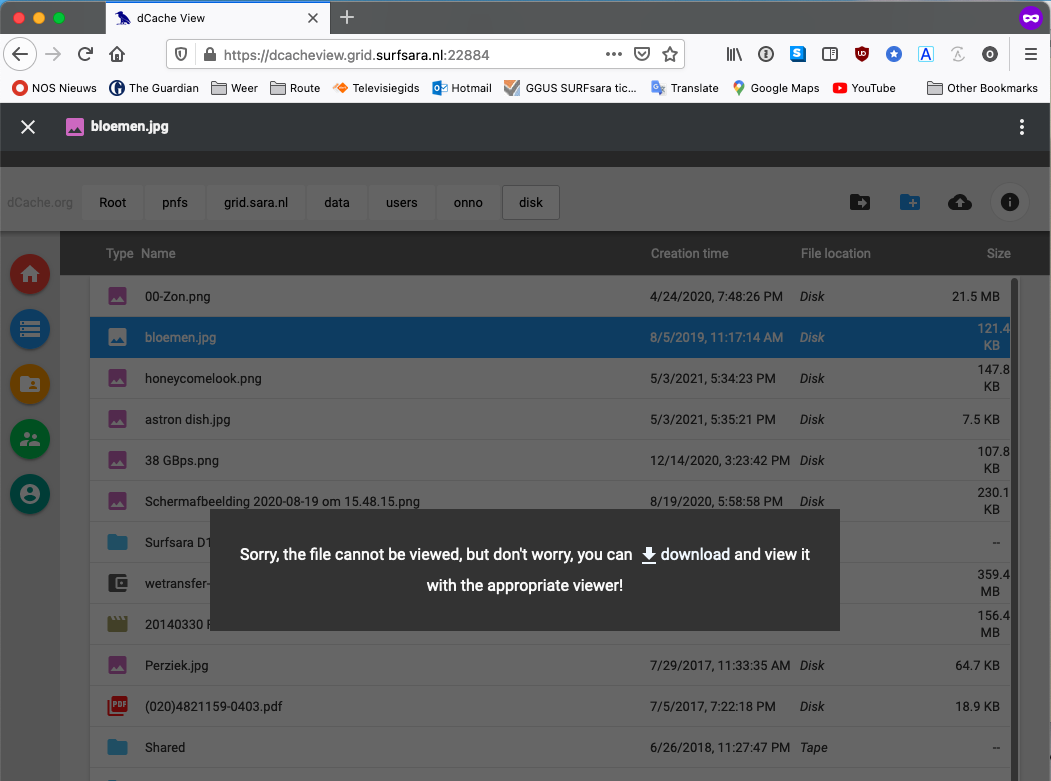Open the teal user account sidebar button
This screenshot has height=781, width=1051.
pyautogui.click(x=30, y=494)
